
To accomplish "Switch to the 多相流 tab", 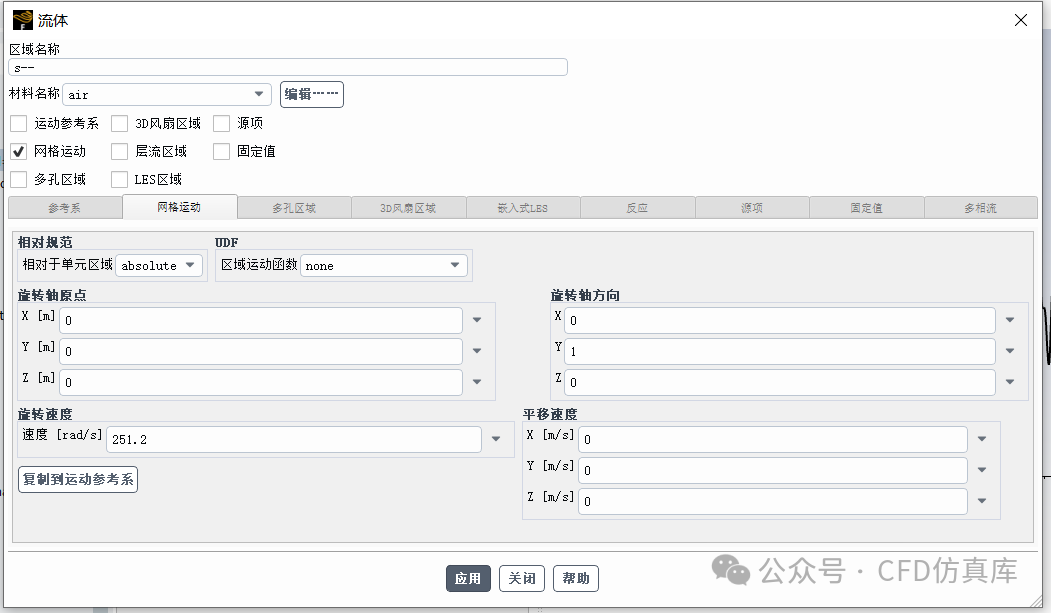I will tap(980, 207).
